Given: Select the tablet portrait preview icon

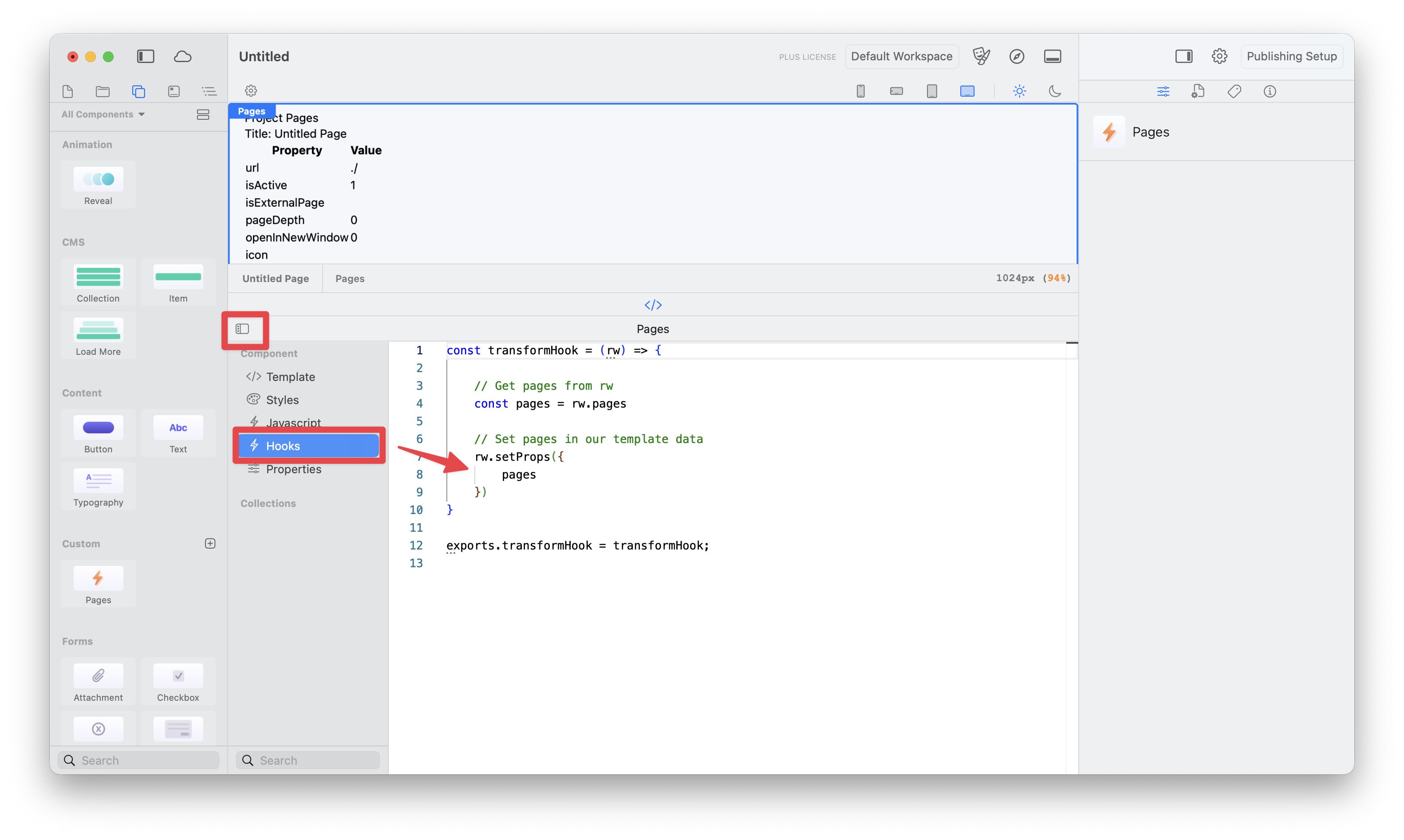Looking at the screenshot, I should click(932, 91).
